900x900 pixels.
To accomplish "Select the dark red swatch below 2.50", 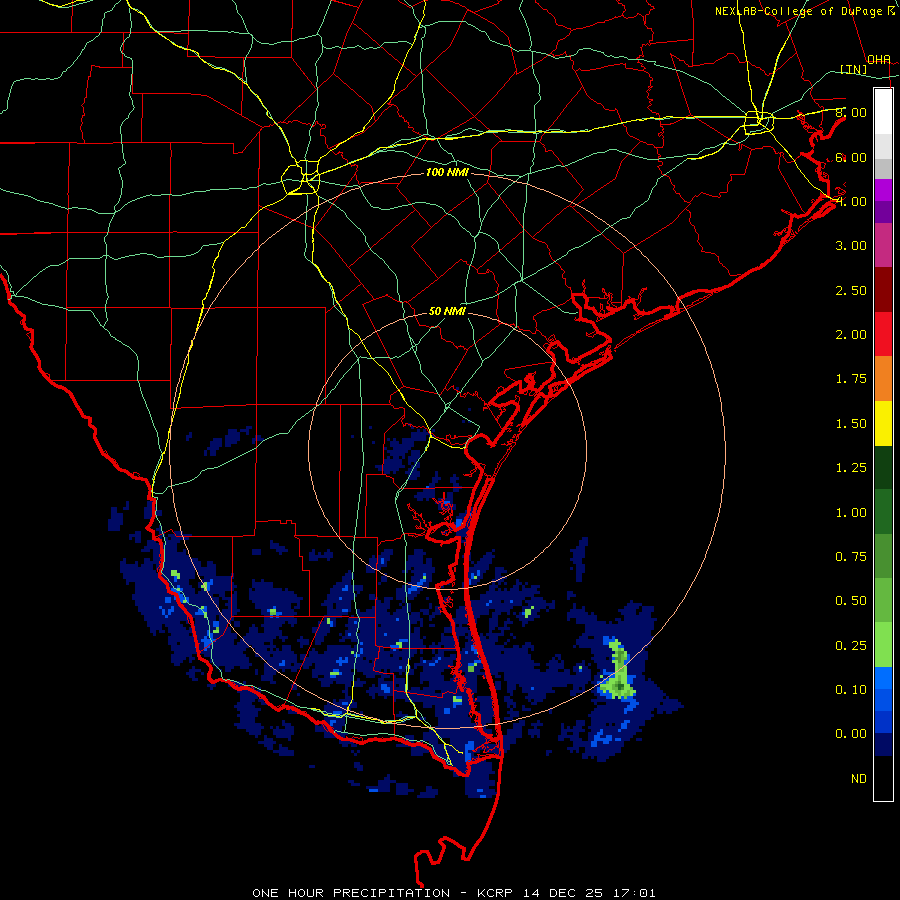I will point(883,290).
